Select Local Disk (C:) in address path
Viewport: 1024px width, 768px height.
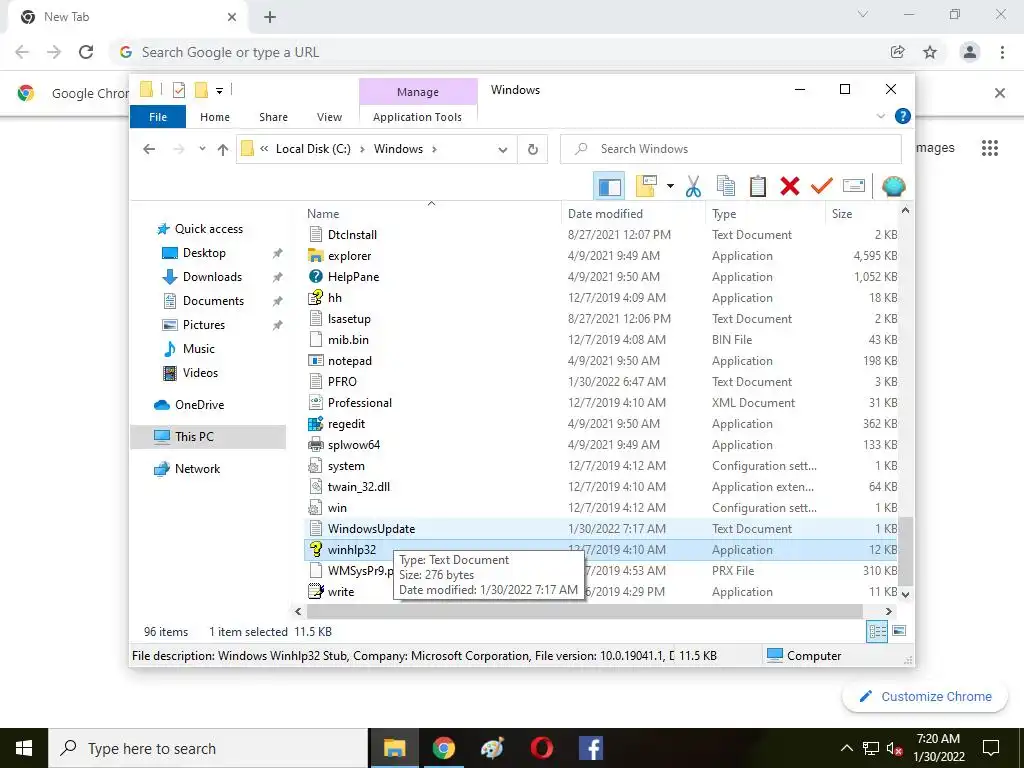point(313,149)
